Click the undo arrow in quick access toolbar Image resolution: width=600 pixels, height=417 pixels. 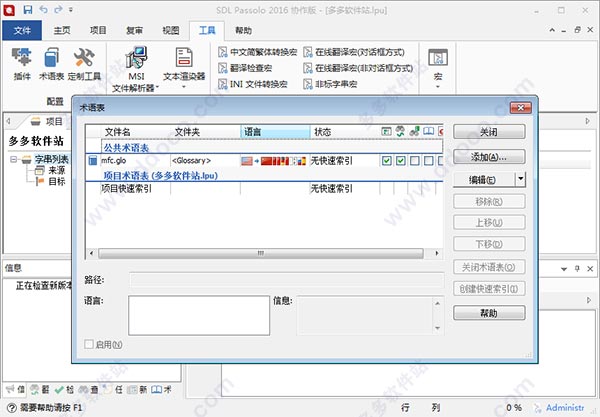43,10
